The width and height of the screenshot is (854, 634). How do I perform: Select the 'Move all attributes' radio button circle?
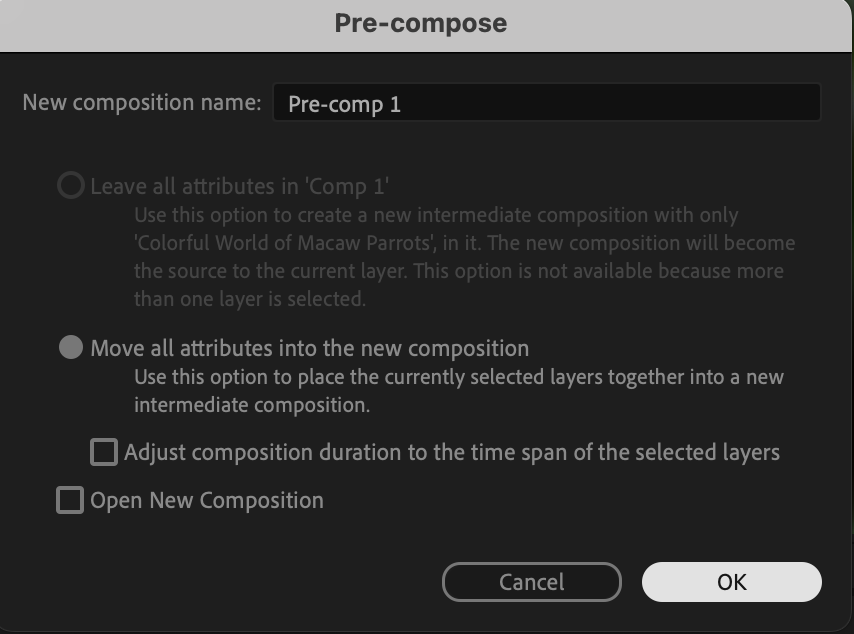pyautogui.click(x=70, y=348)
